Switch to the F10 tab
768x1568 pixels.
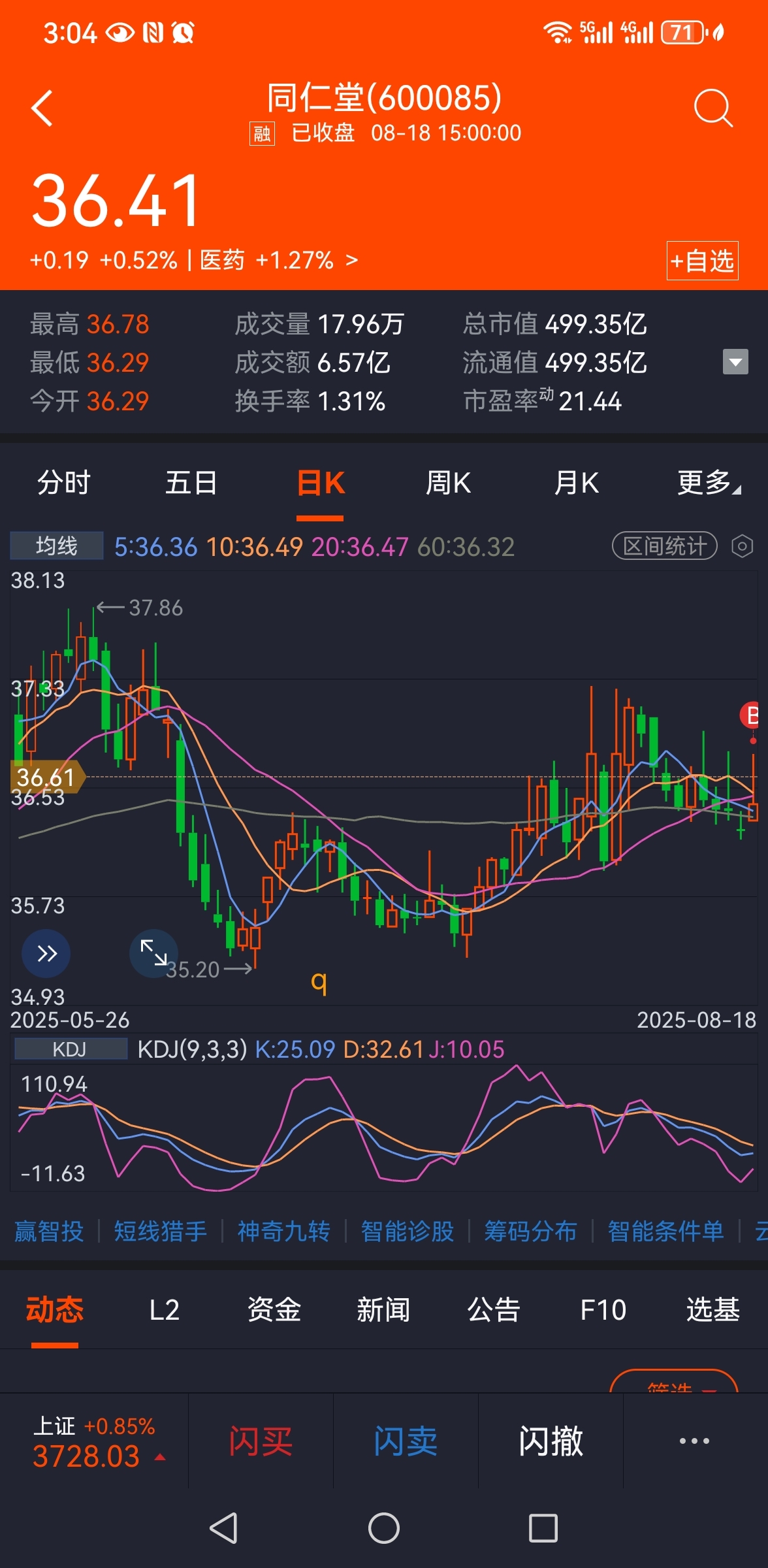click(603, 1310)
